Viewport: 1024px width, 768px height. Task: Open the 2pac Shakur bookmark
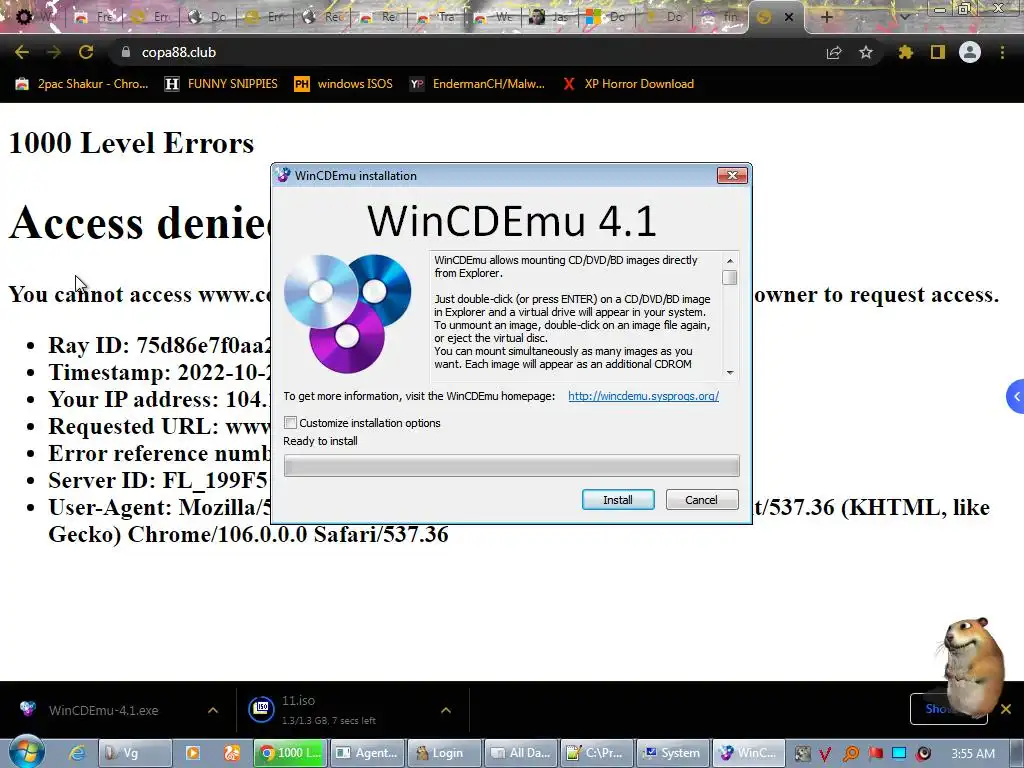[82, 84]
